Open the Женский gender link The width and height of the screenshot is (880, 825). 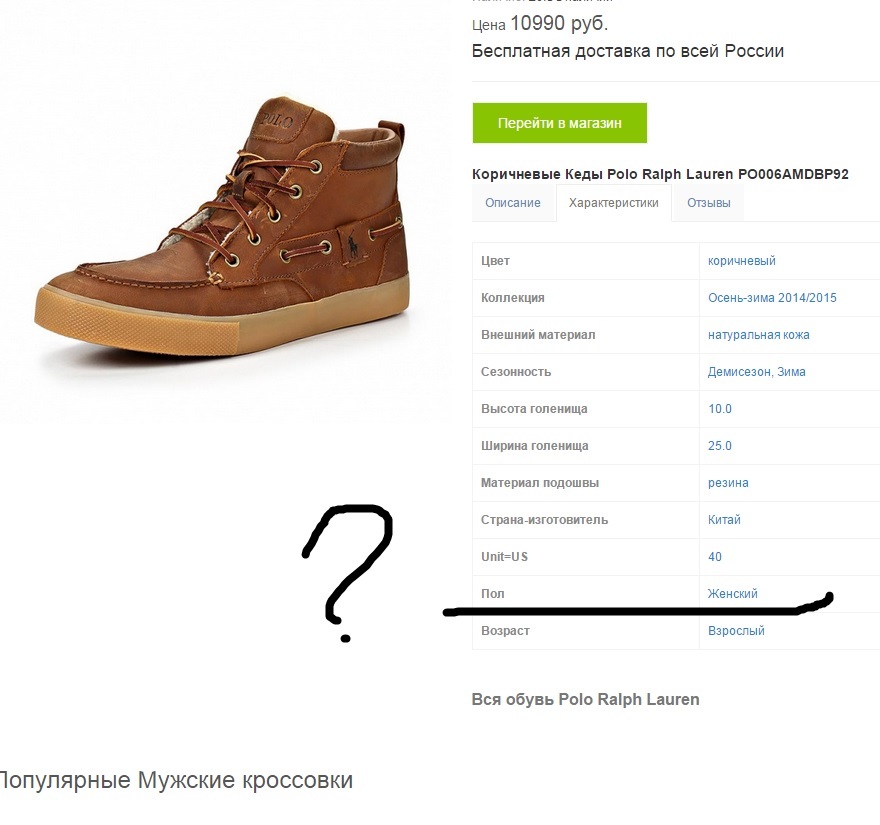coord(732,594)
